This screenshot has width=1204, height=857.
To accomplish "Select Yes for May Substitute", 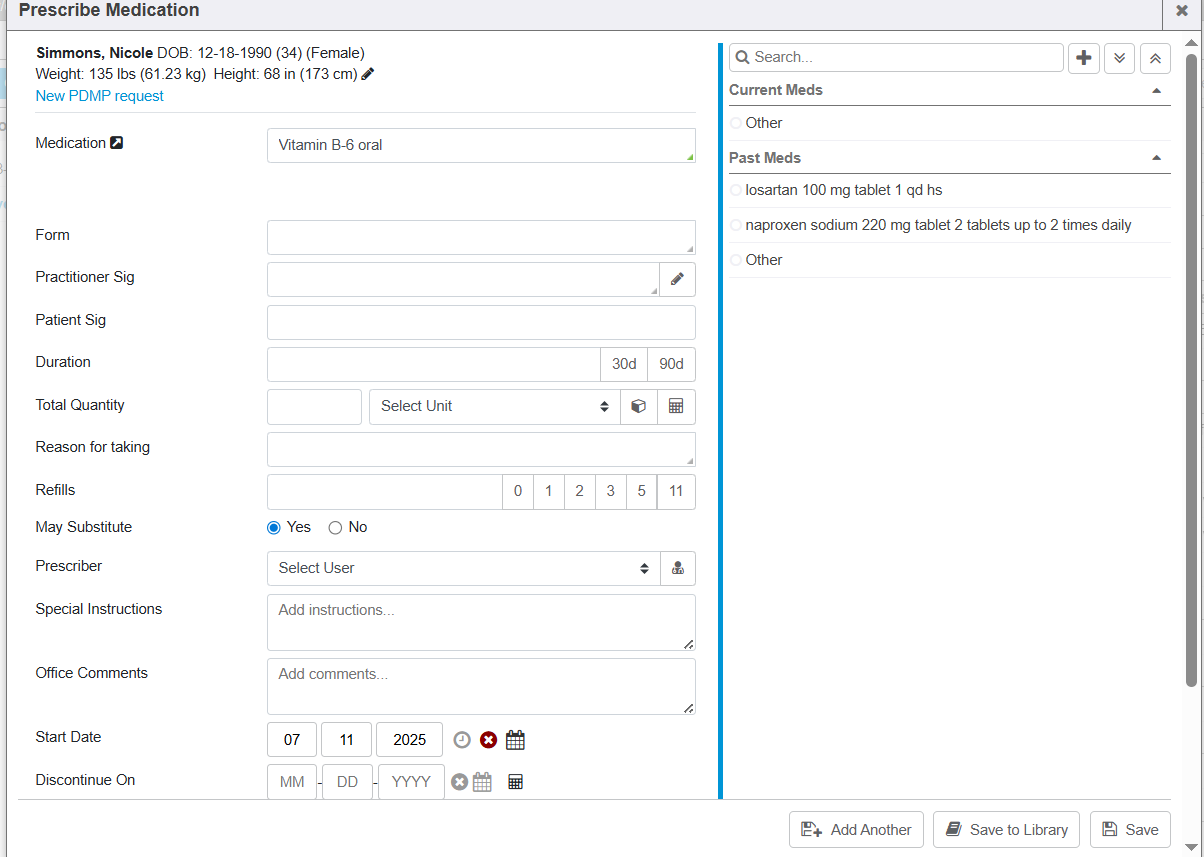I will (x=274, y=528).
